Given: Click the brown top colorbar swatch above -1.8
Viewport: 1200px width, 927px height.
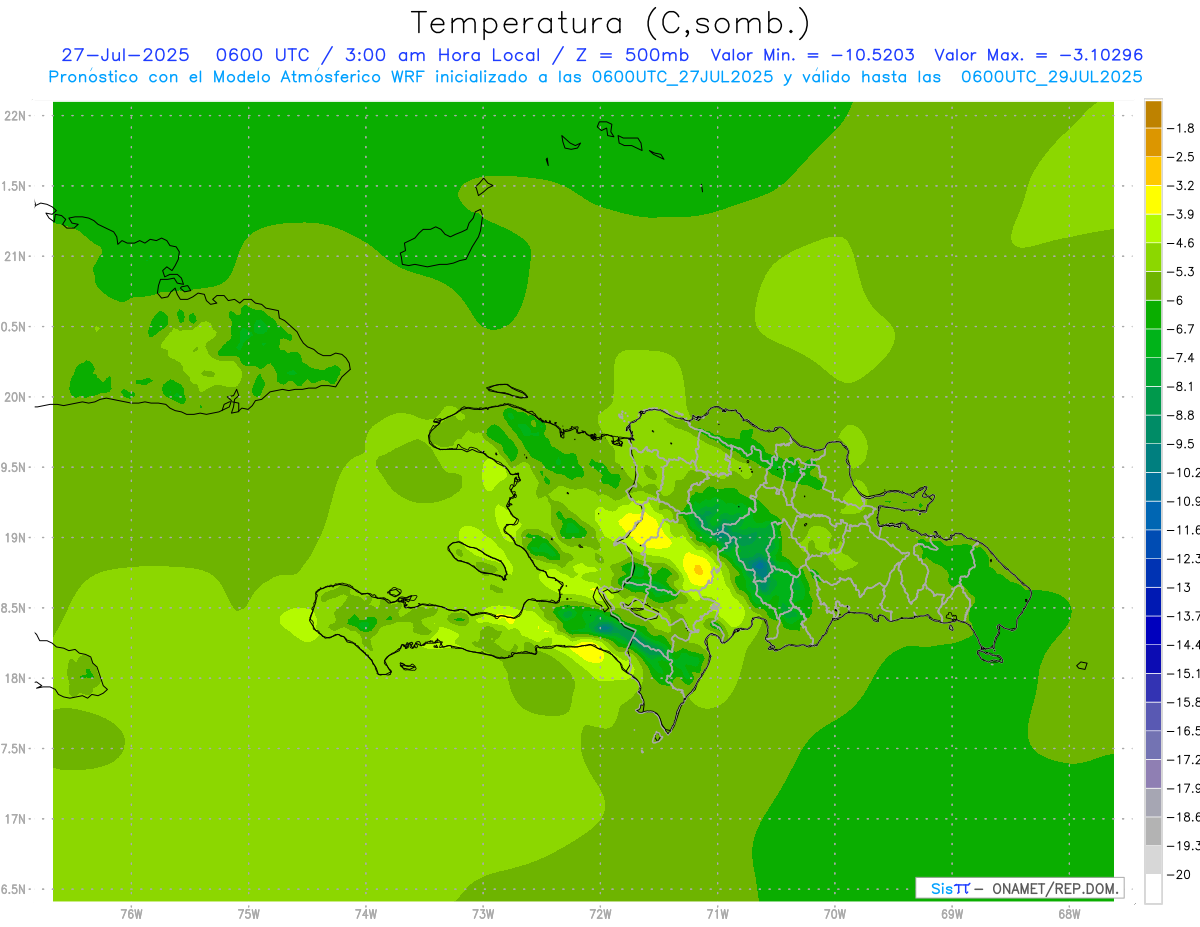Looking at the screenshot, I should (x=1153, y=114).
